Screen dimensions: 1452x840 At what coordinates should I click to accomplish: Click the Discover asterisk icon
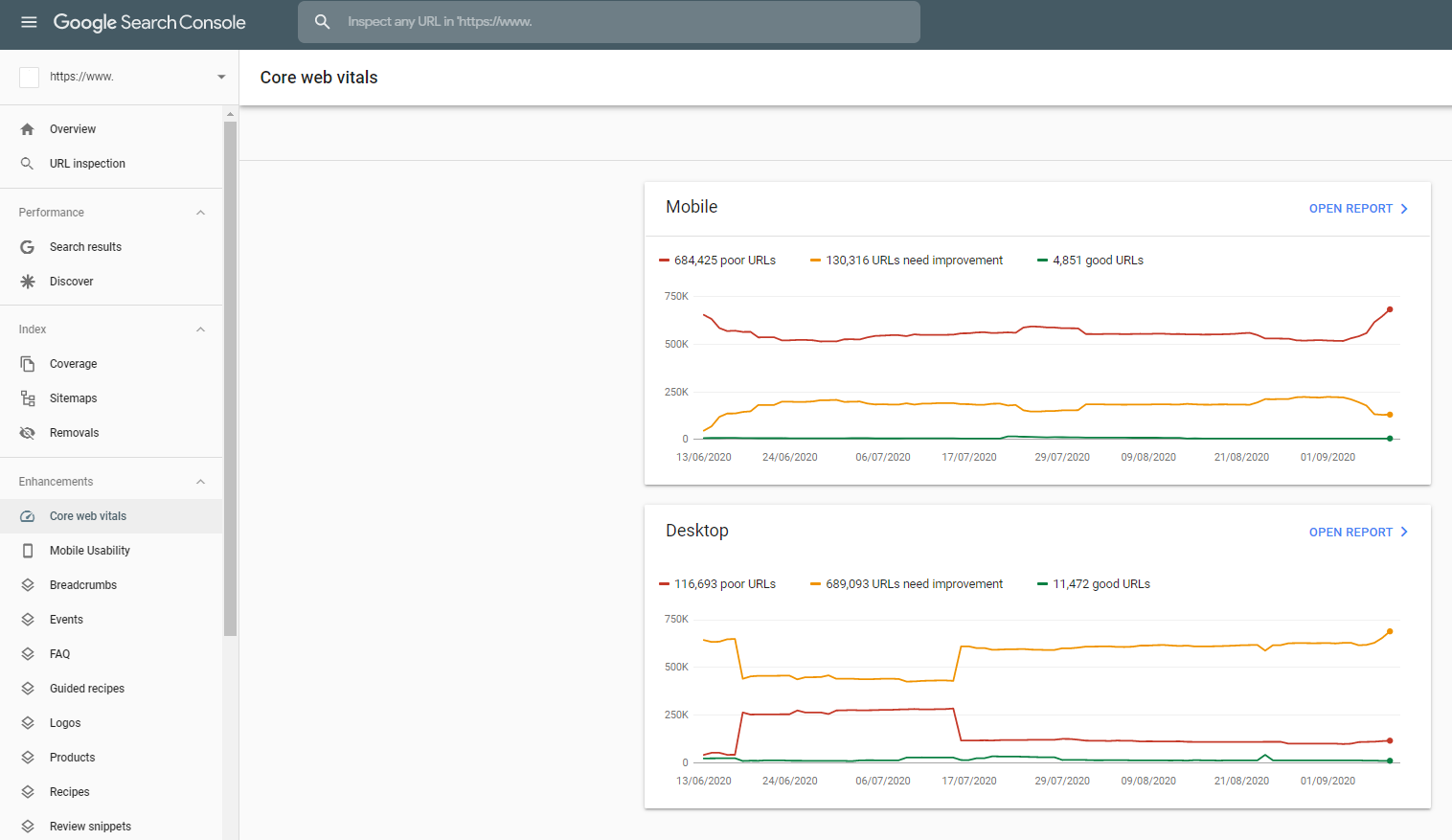coord(28,282)
